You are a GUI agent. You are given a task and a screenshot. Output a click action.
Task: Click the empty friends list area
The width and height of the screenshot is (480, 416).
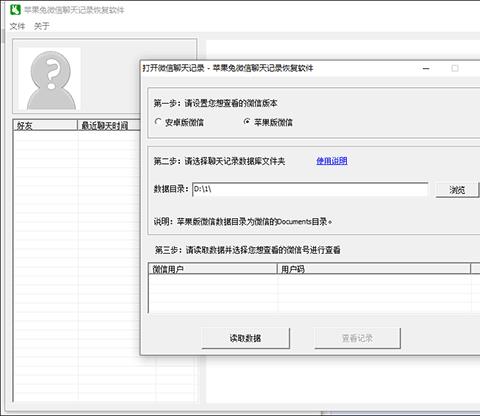point(77,265)
